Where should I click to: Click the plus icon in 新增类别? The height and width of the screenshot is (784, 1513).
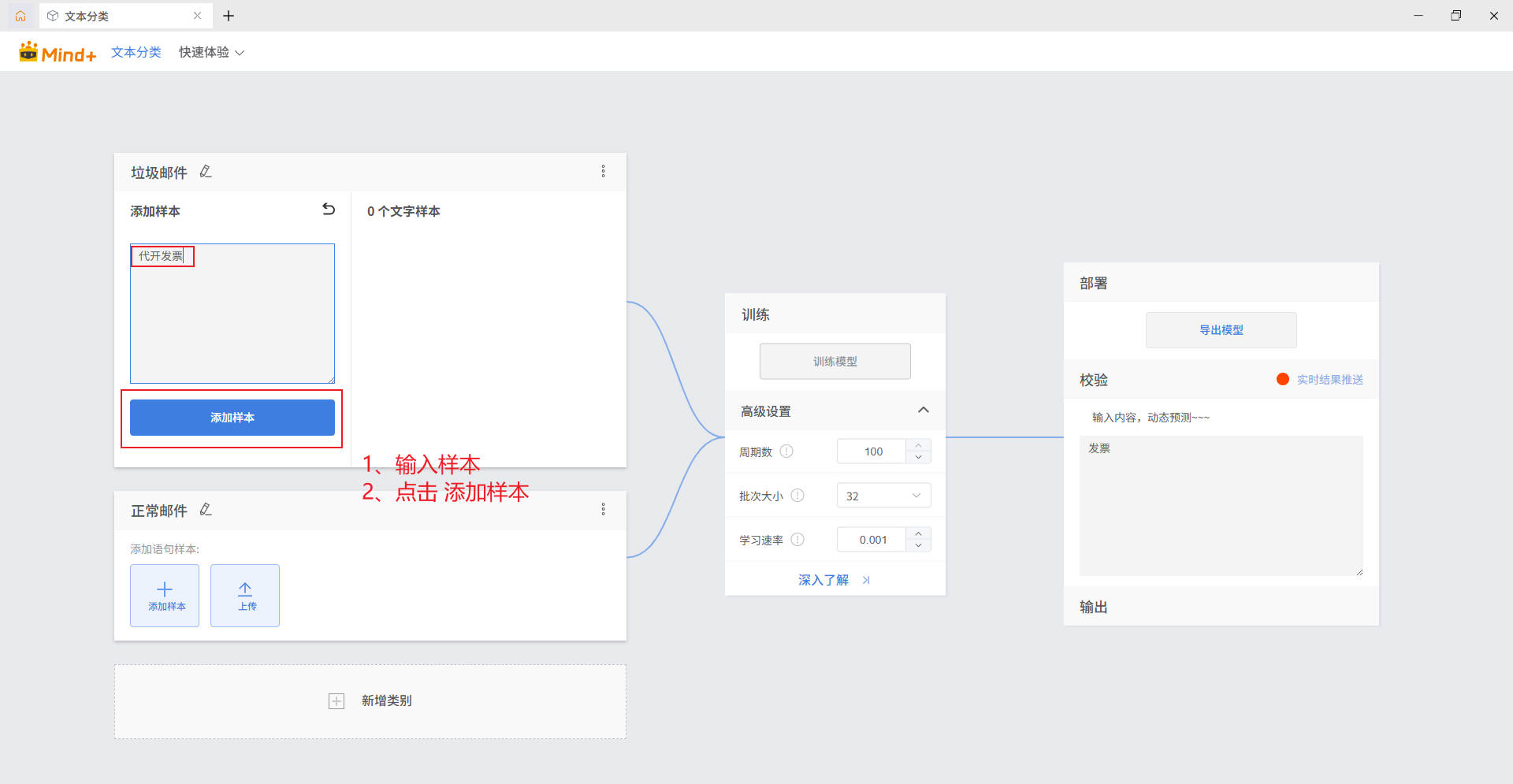(336, 701)
